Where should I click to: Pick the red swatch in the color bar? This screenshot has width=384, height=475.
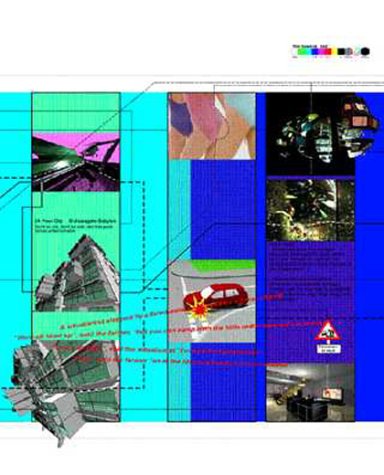point(328,52)
